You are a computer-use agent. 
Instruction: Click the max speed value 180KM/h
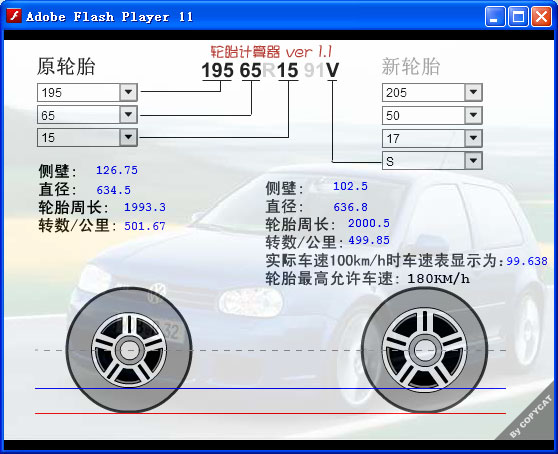(x=438, y=279)
